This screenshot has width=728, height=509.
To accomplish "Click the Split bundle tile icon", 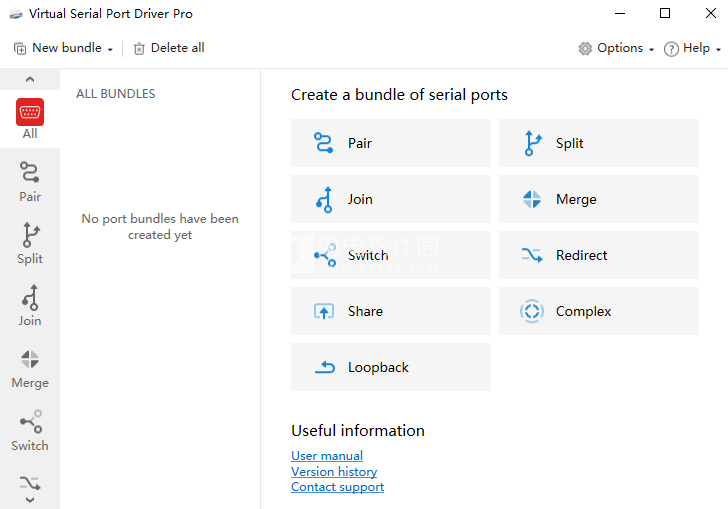I will tap(533, 143).
